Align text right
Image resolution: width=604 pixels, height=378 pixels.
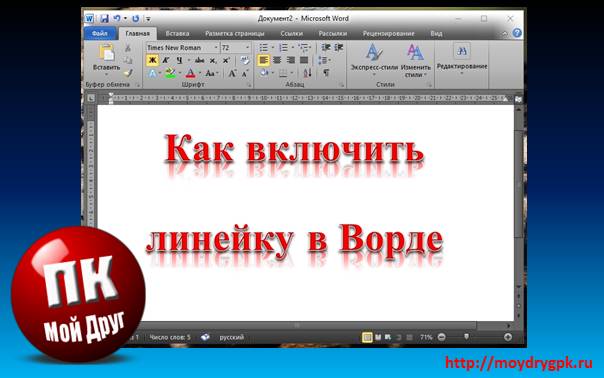coord(290,60)
